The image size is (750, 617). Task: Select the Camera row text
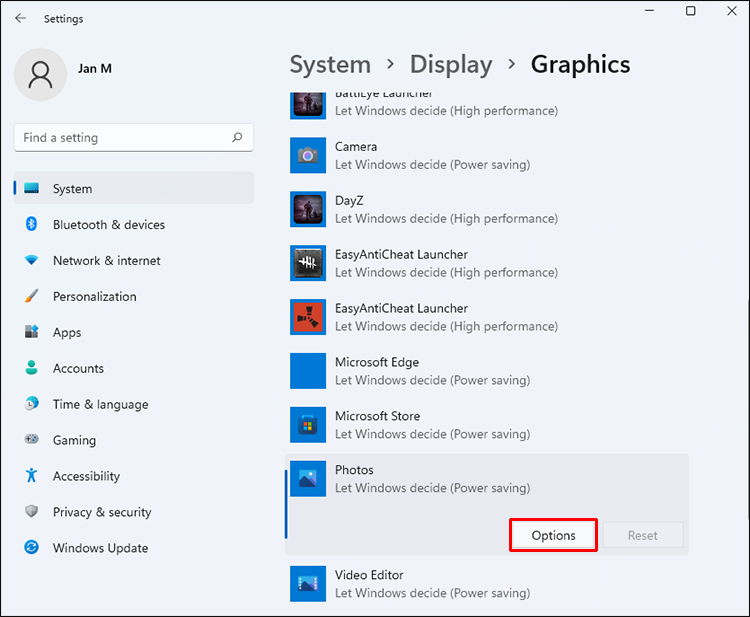(356, 146)
